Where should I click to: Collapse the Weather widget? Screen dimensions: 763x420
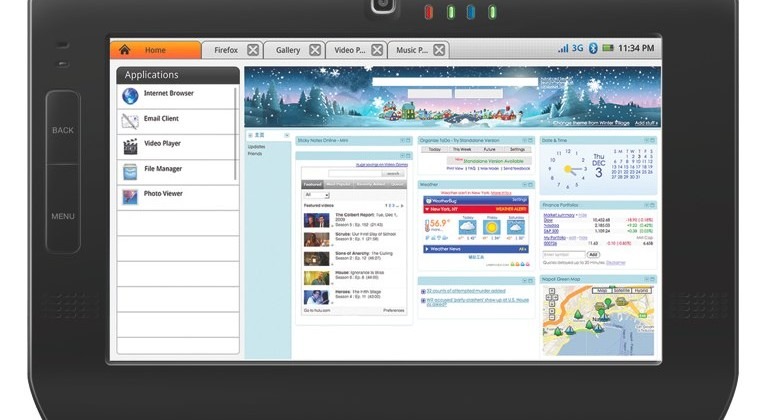523,185
